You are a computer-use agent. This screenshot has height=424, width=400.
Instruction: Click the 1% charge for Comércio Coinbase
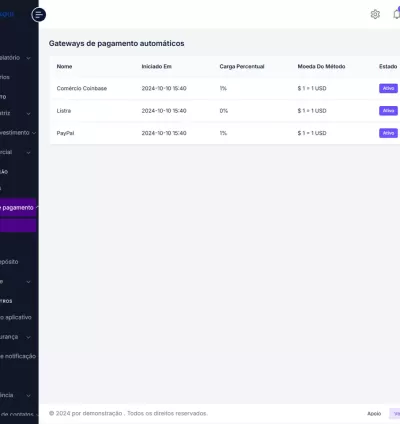(x=223, y=88)
